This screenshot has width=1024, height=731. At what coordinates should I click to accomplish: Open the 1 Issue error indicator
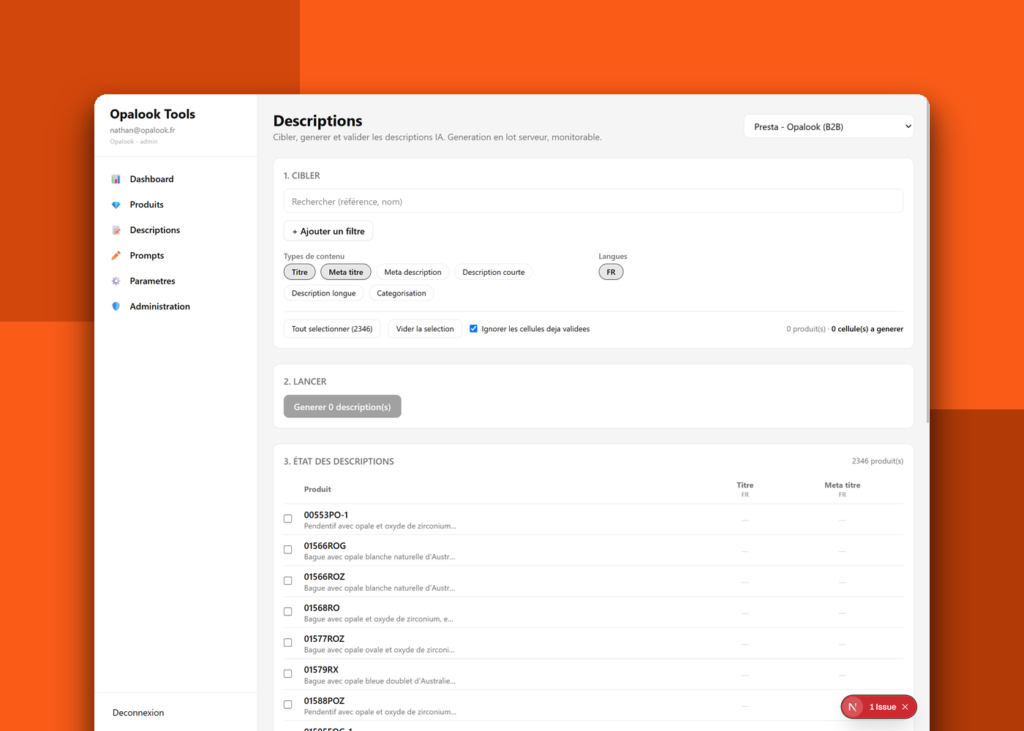[882, 707]
